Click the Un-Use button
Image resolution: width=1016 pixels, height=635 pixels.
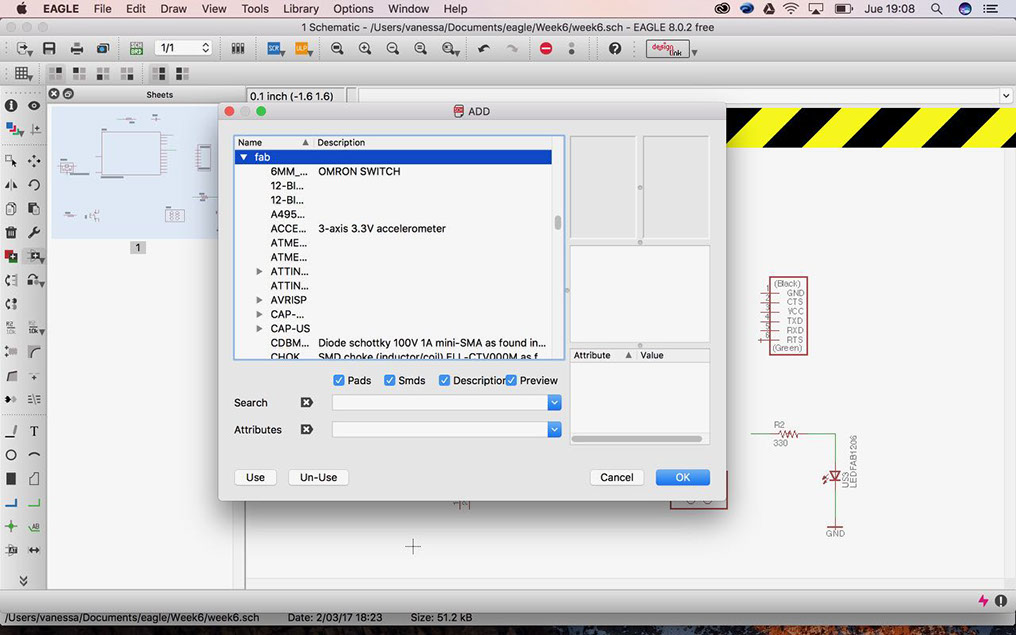[318, 478]
